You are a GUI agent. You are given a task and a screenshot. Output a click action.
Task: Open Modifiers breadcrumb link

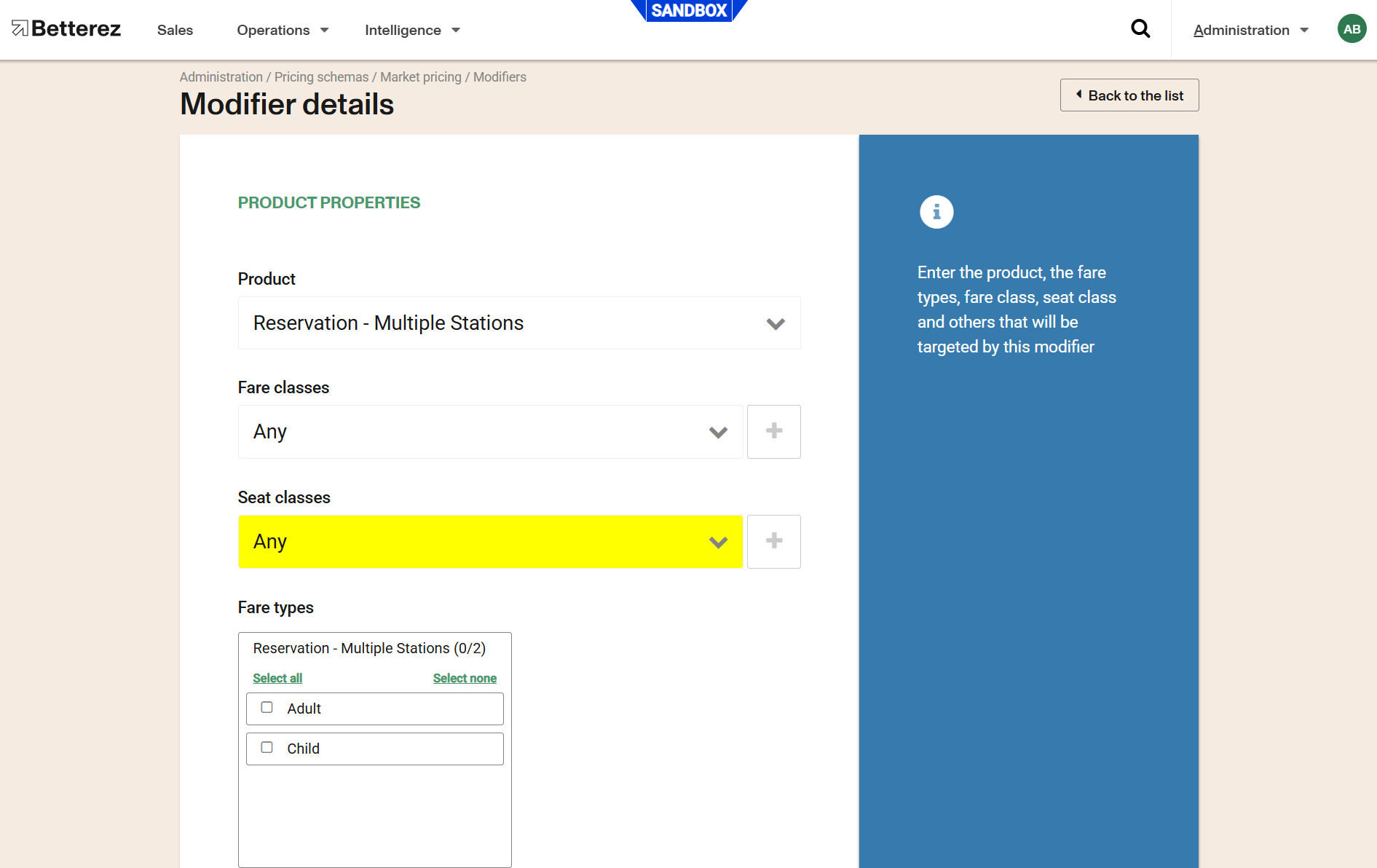(500, 77)
